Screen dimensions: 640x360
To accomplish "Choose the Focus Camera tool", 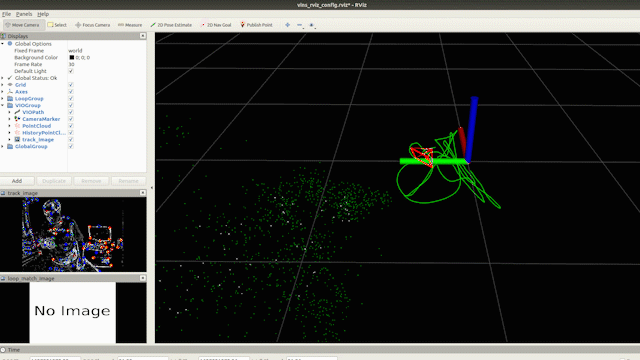I will (93, 25).
